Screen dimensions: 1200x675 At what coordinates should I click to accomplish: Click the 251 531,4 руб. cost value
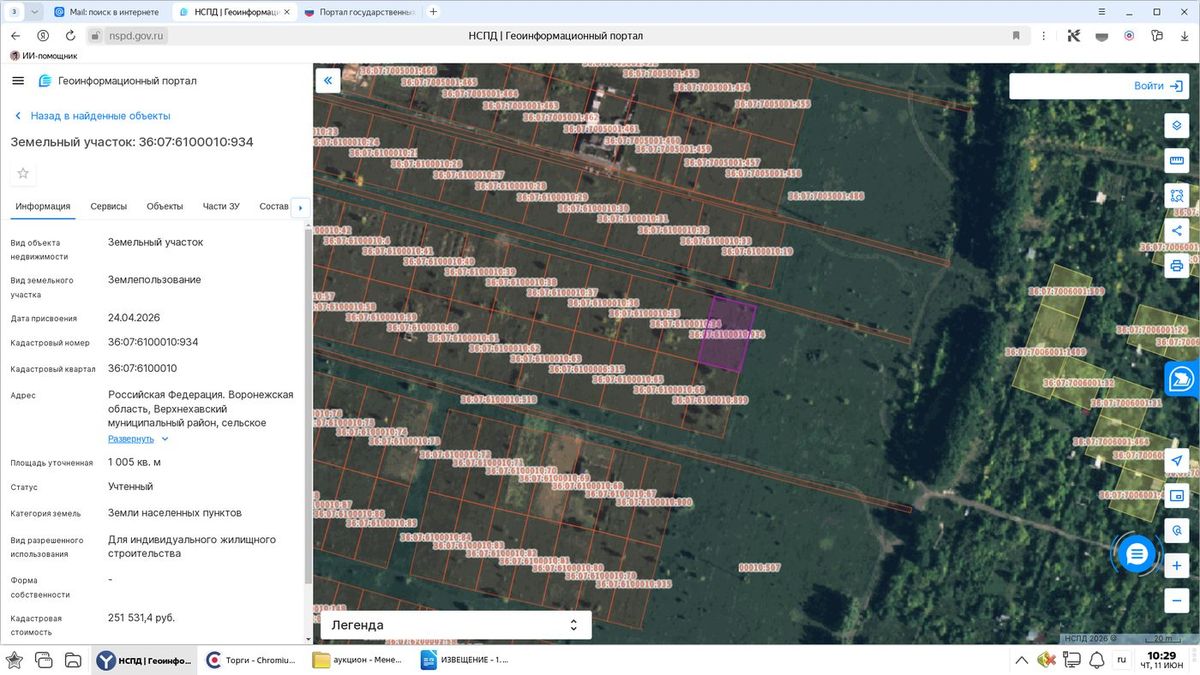pyautogui.click(x=141, y=617)
